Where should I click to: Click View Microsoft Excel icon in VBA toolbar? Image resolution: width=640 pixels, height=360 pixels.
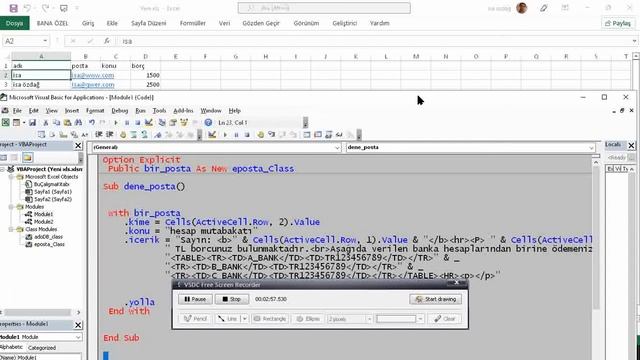pyautogui.click(x=6, y=122)
